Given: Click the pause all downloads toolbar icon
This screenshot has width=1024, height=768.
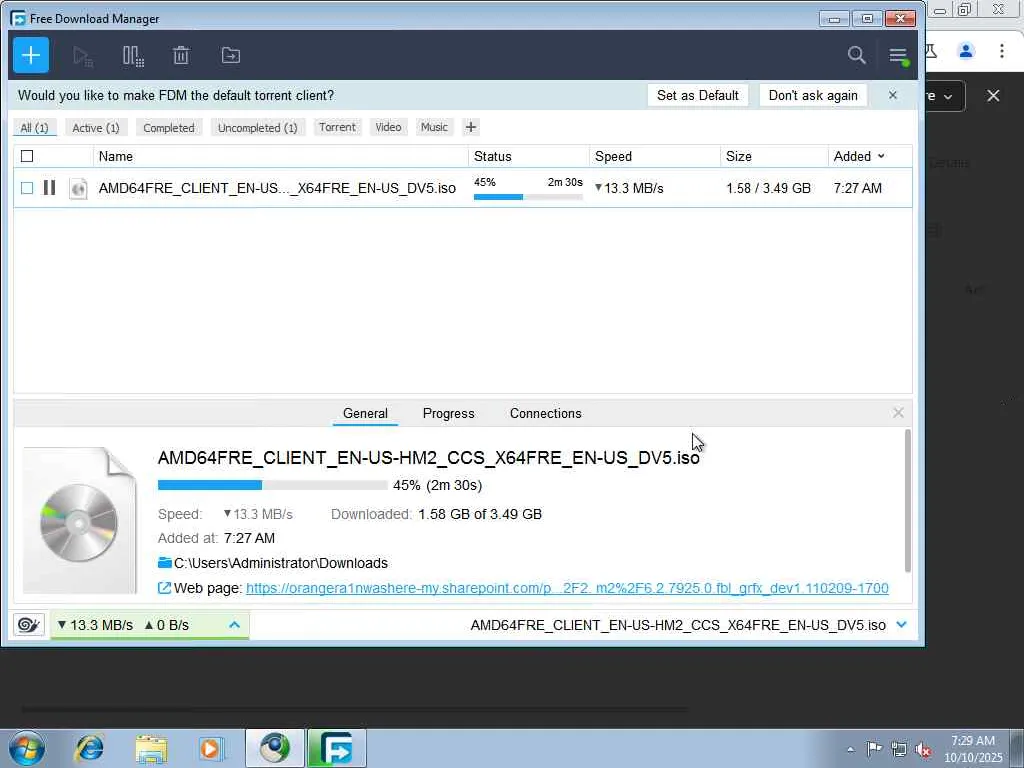Looking at the screenshot, I should [x=133, y=56].
